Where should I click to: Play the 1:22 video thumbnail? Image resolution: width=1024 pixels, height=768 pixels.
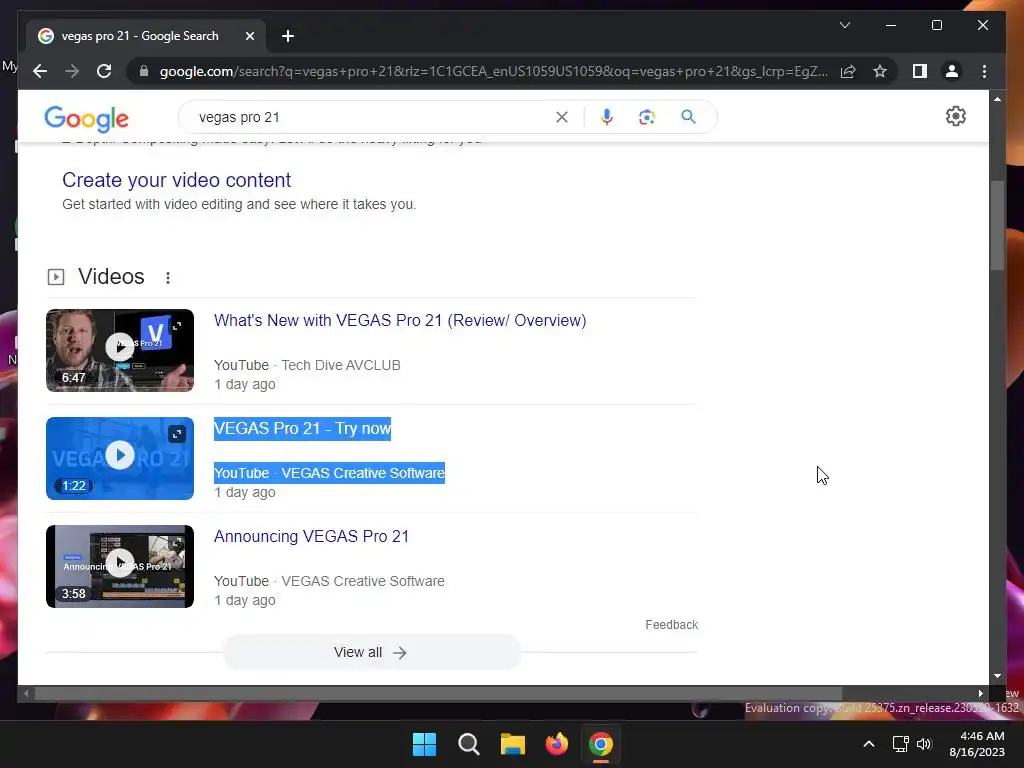120,455
